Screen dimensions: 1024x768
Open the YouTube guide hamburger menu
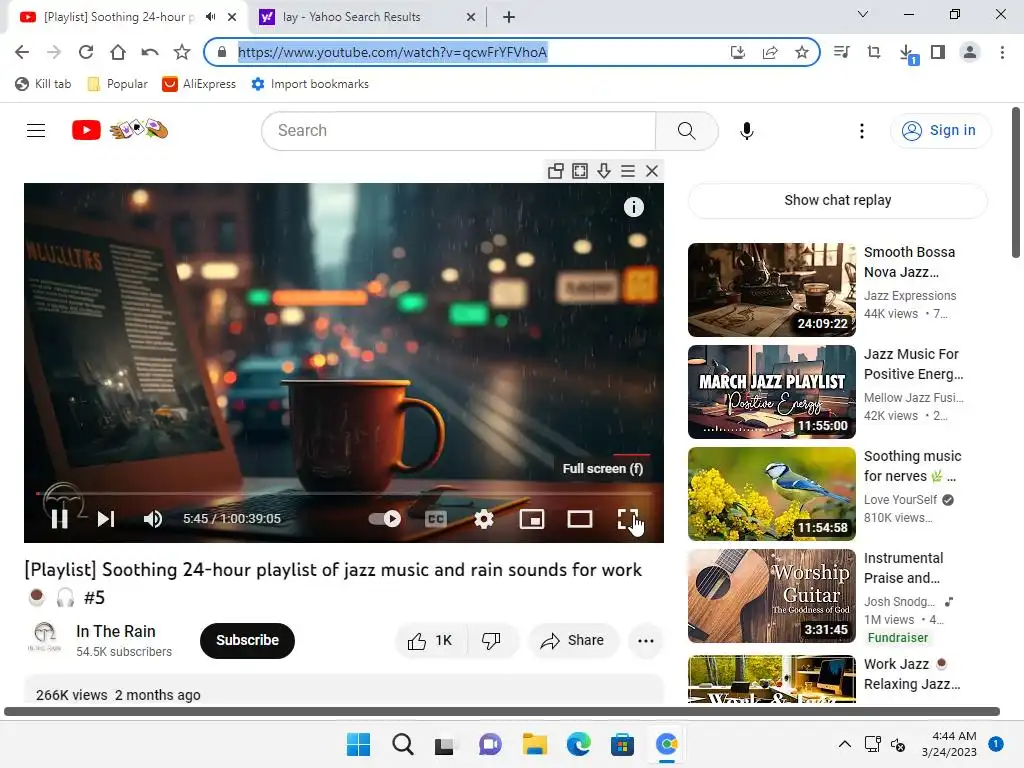(x=36, y=131)
